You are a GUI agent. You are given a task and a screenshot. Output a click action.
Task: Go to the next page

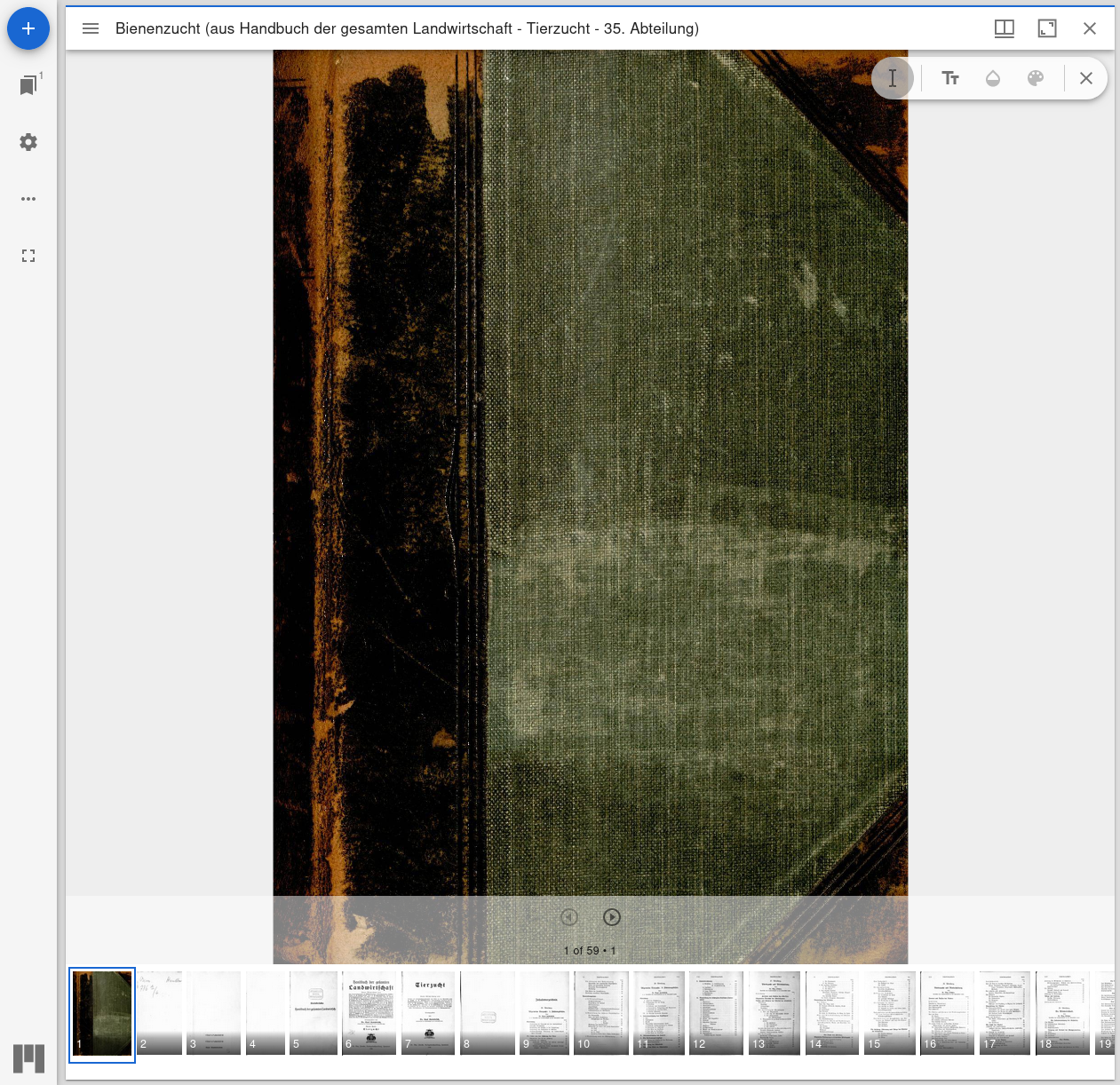[x=612, y=917]
